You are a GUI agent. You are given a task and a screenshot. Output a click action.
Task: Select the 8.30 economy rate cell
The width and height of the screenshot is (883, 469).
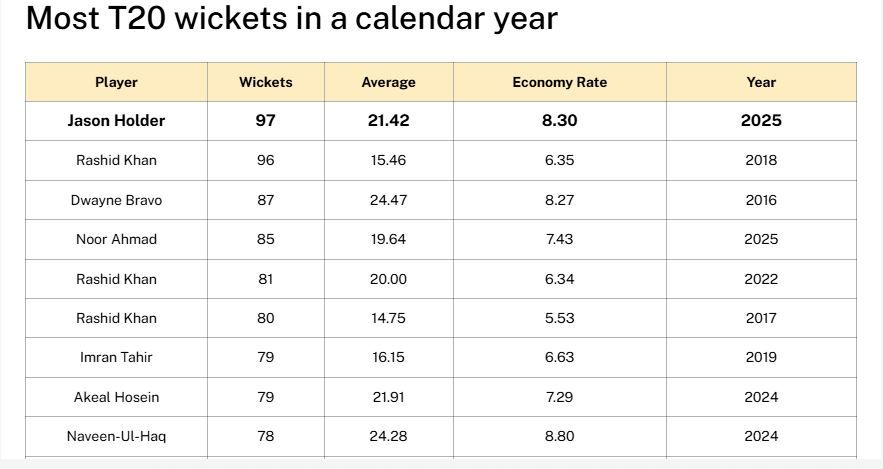[x=559, y=121]
